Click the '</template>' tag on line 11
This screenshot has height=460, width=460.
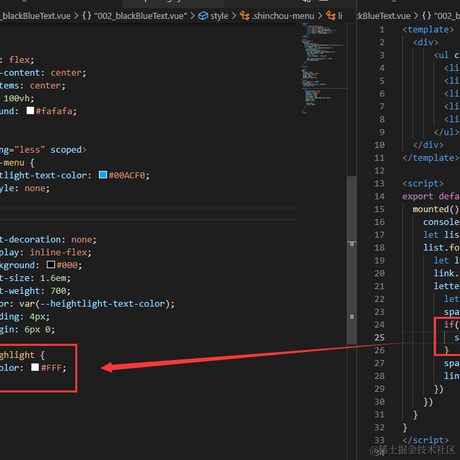click(x=430, y=158)
